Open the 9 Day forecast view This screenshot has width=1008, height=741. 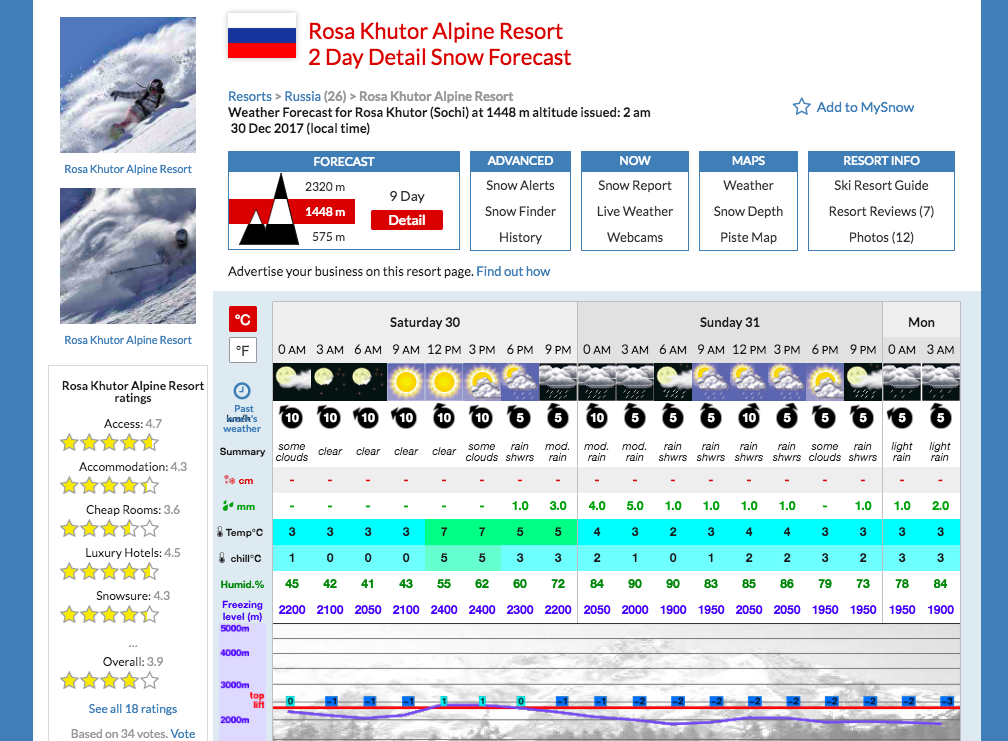407,196
